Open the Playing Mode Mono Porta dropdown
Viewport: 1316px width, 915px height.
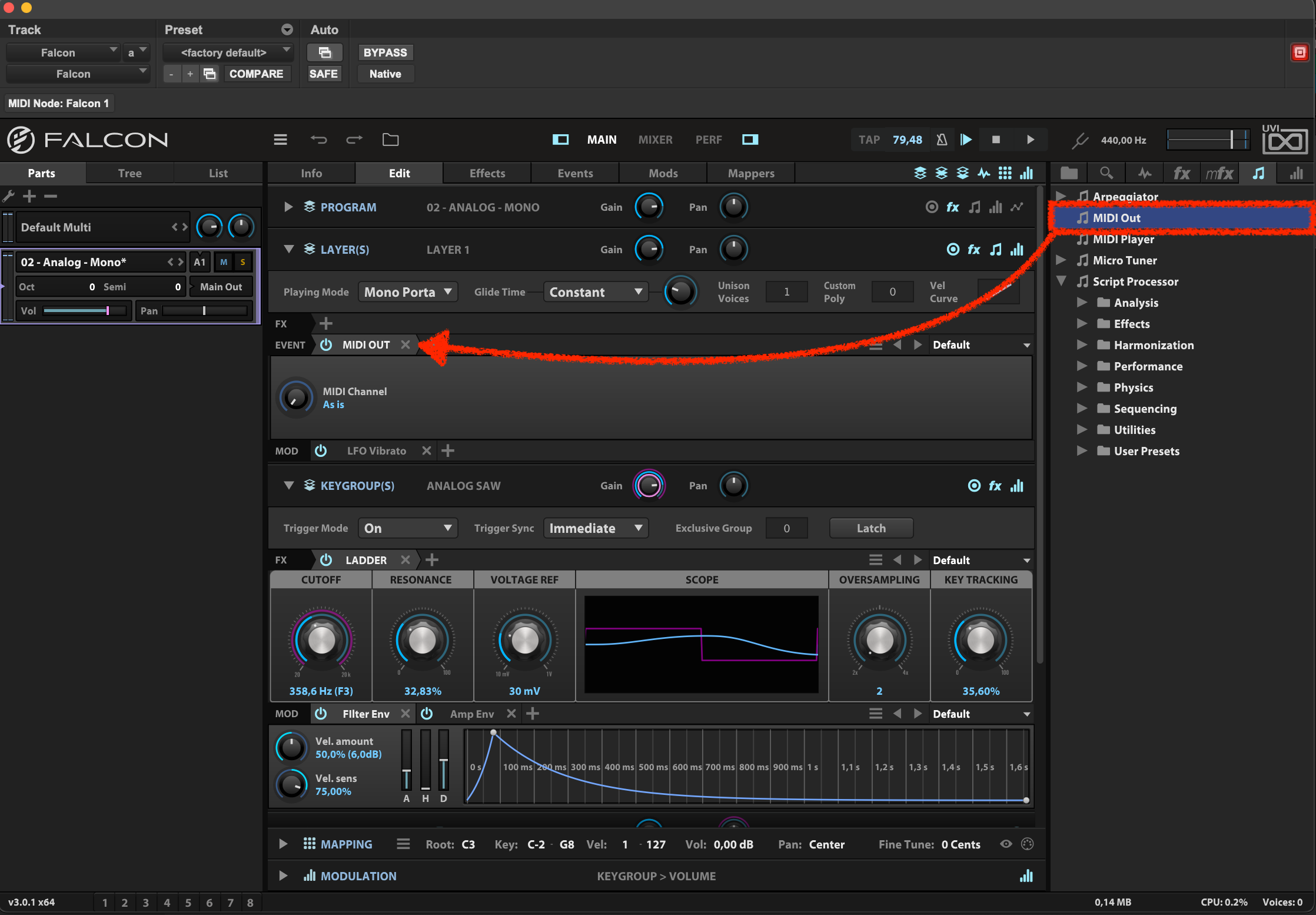[x=407, y=291]
